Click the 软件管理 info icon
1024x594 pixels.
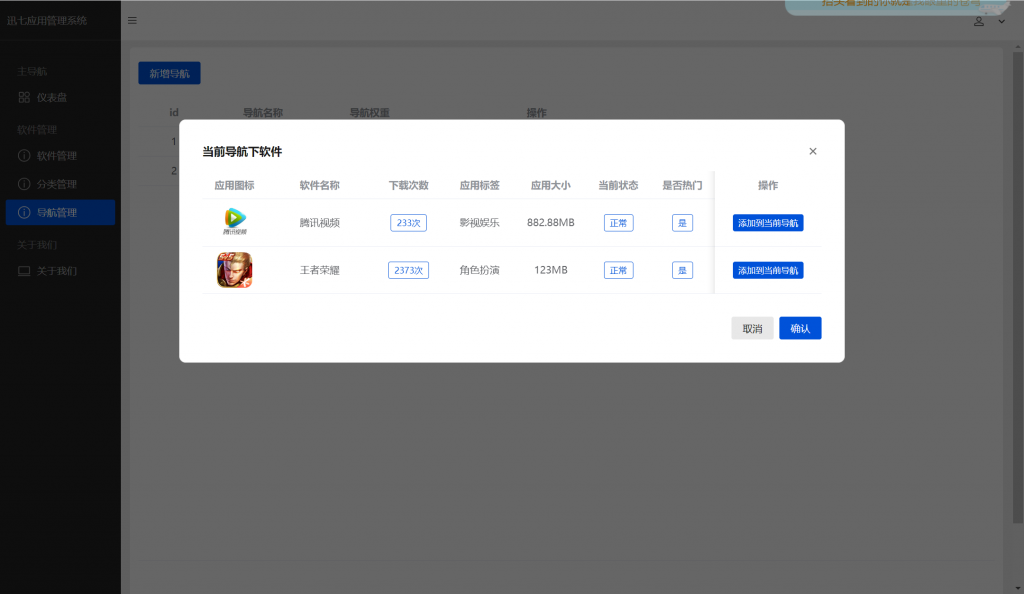24,156
